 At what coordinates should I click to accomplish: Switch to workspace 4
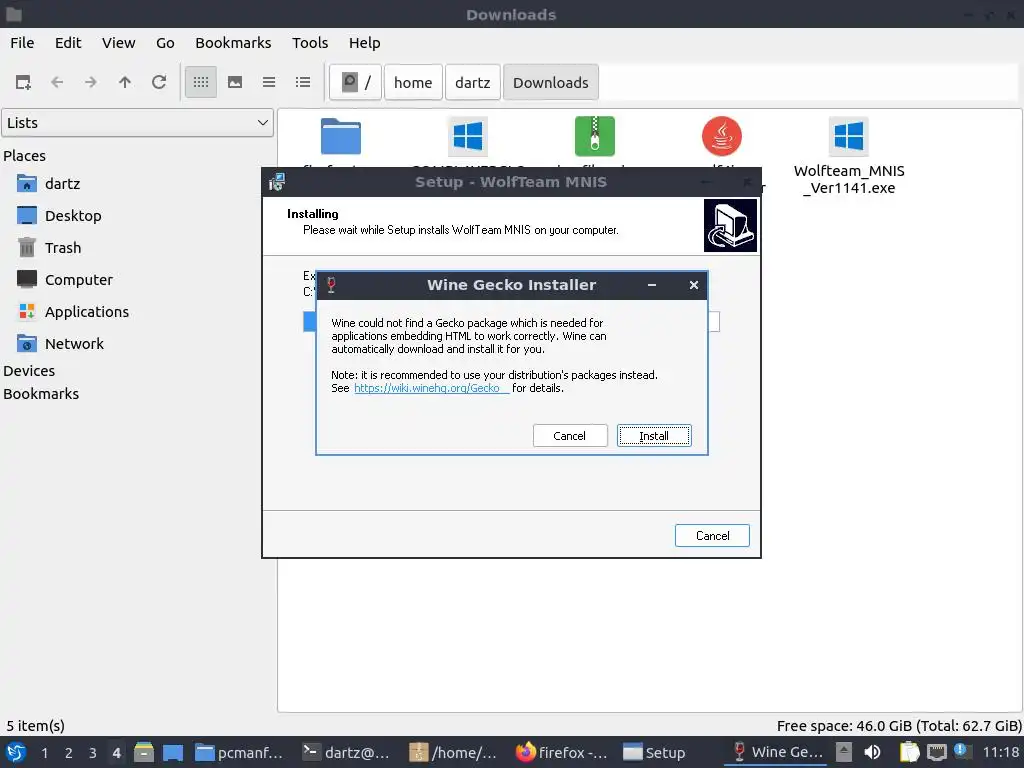116,753
